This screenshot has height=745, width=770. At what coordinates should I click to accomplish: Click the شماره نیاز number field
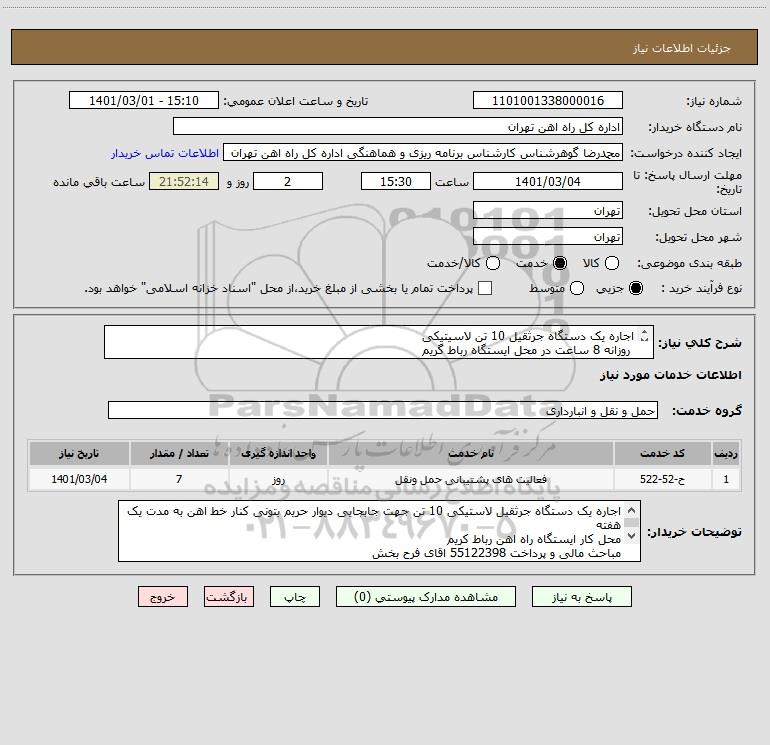pos(548,101)
